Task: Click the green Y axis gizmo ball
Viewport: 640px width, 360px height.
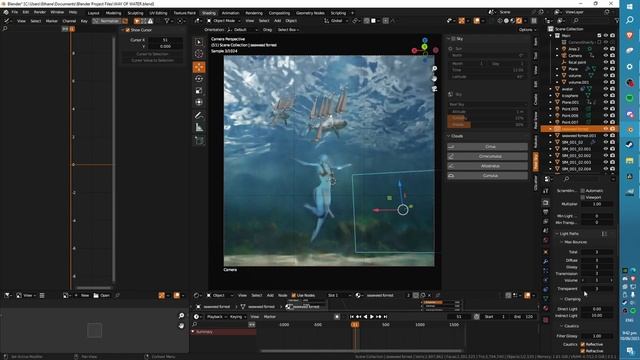Action: tap(424, 47)
